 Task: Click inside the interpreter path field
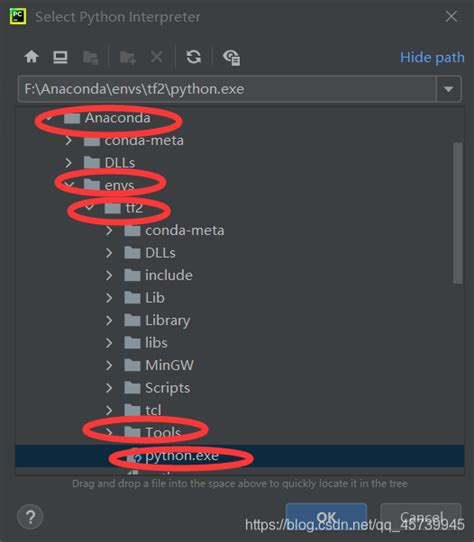(227, 89)
